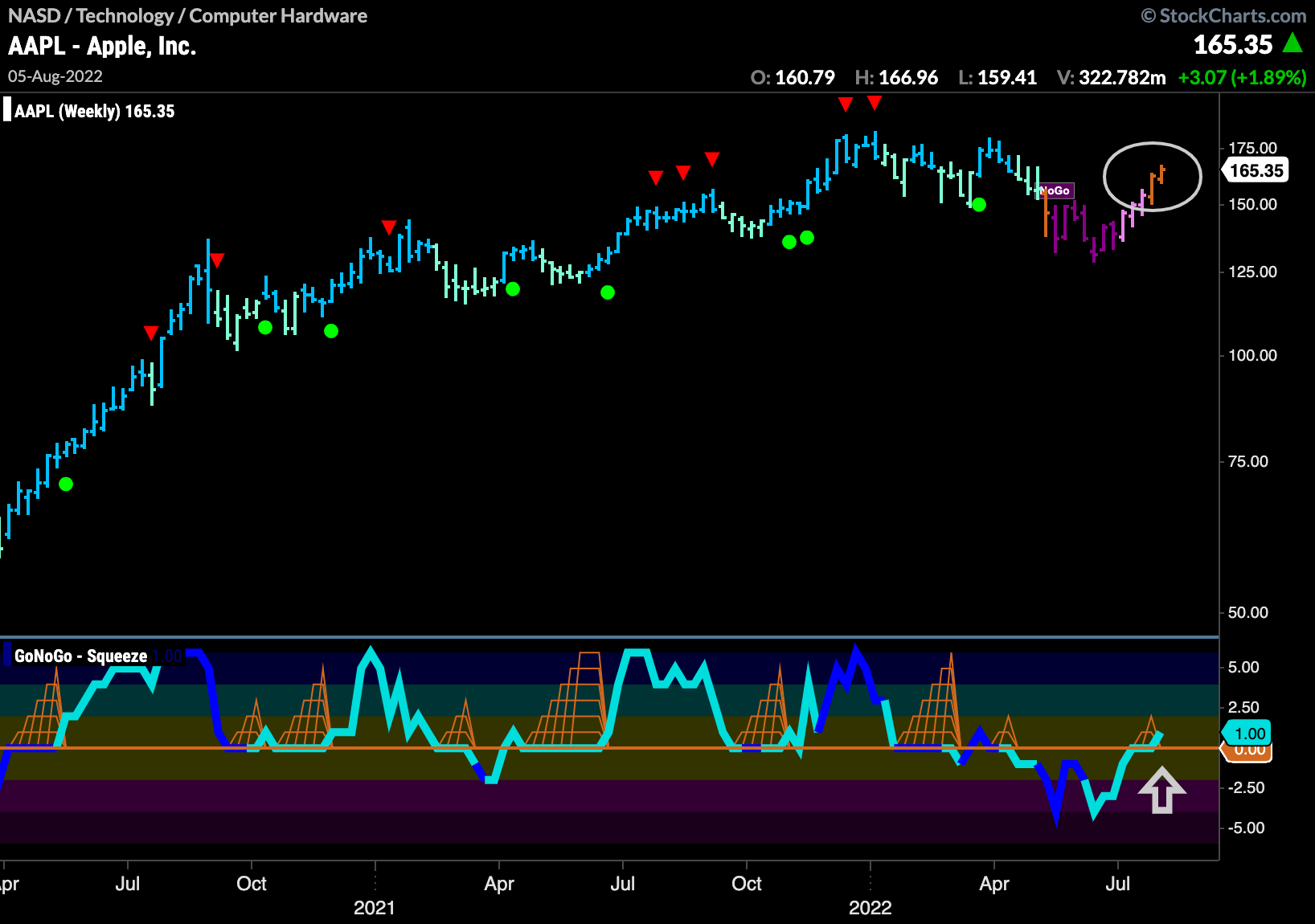Click the red triangle above the early 2021 high

point(389,227)
